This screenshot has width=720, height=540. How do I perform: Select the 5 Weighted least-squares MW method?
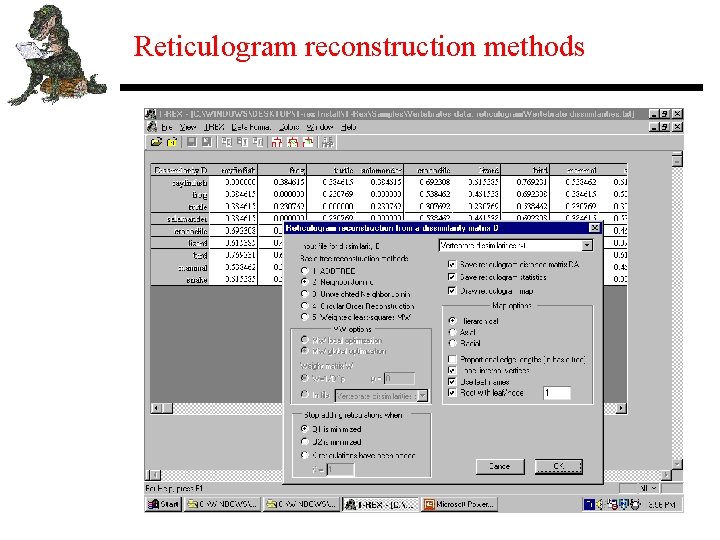coord(304,317)
